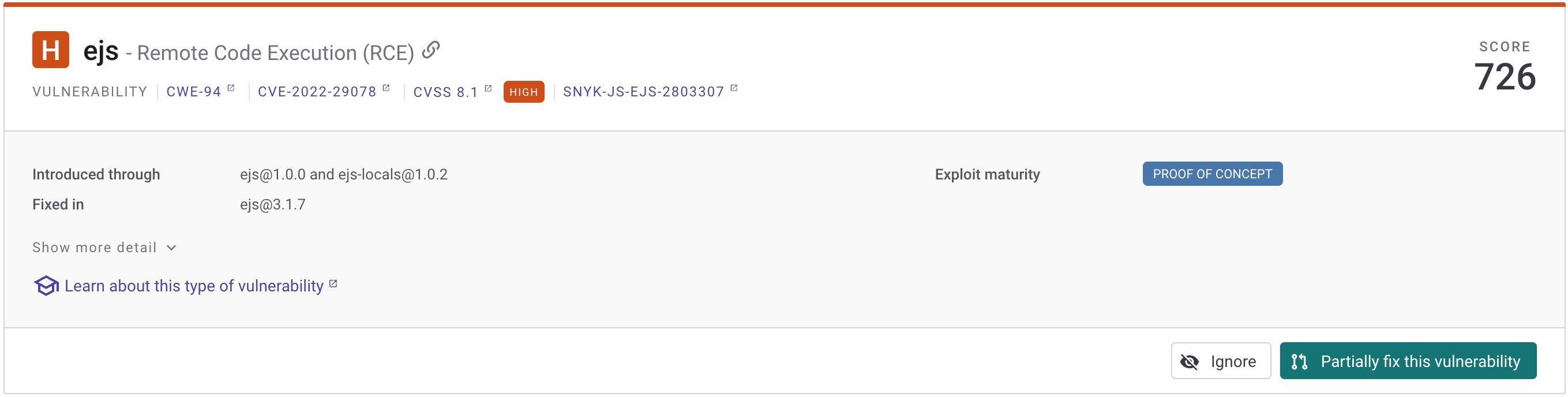Open the CVSS 8.1 score link
The width and height of the screenshot is (1568, 397).
pos(445,92)
